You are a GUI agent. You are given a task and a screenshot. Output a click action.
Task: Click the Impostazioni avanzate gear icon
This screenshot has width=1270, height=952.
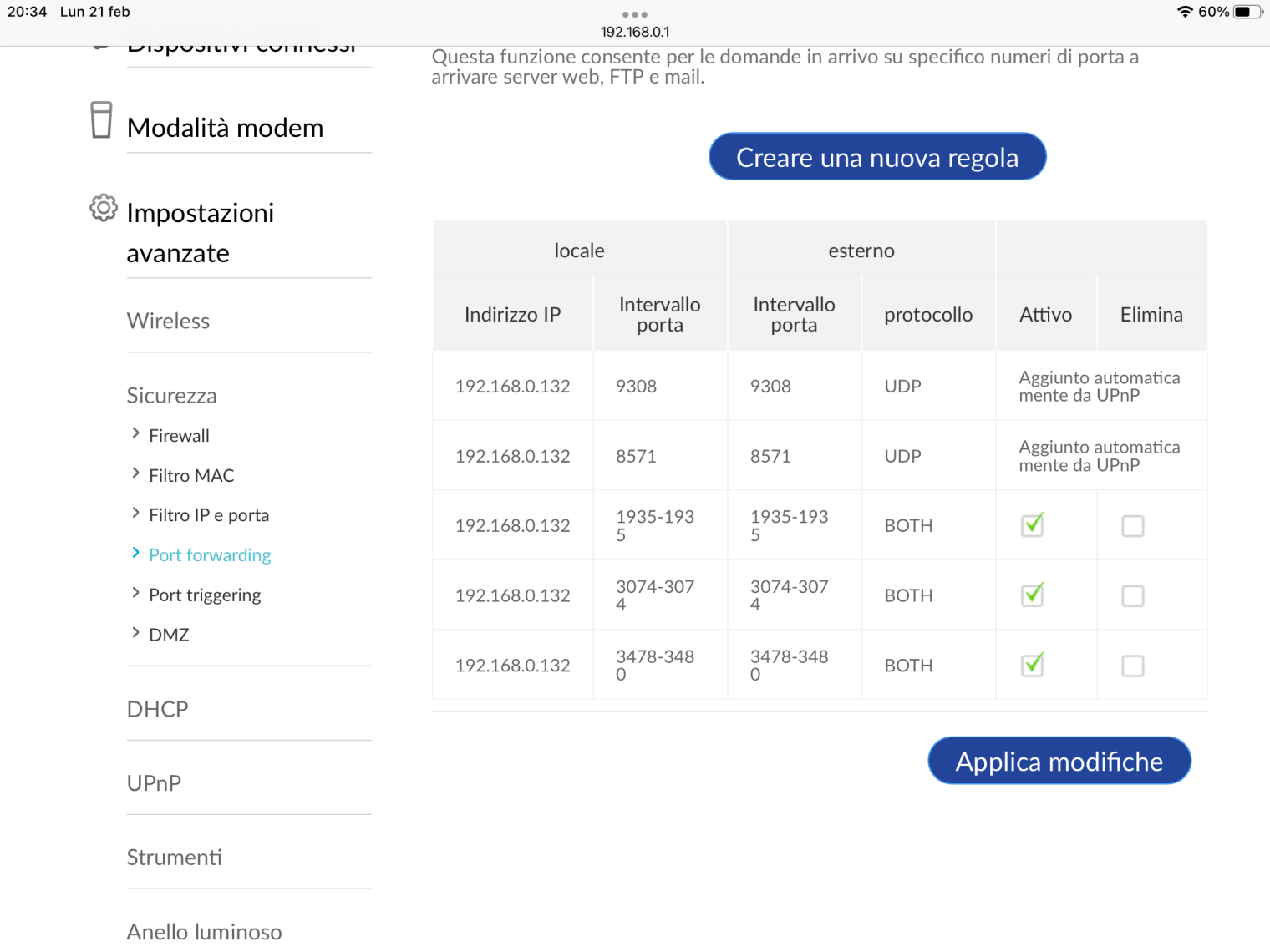click(104, 208)
